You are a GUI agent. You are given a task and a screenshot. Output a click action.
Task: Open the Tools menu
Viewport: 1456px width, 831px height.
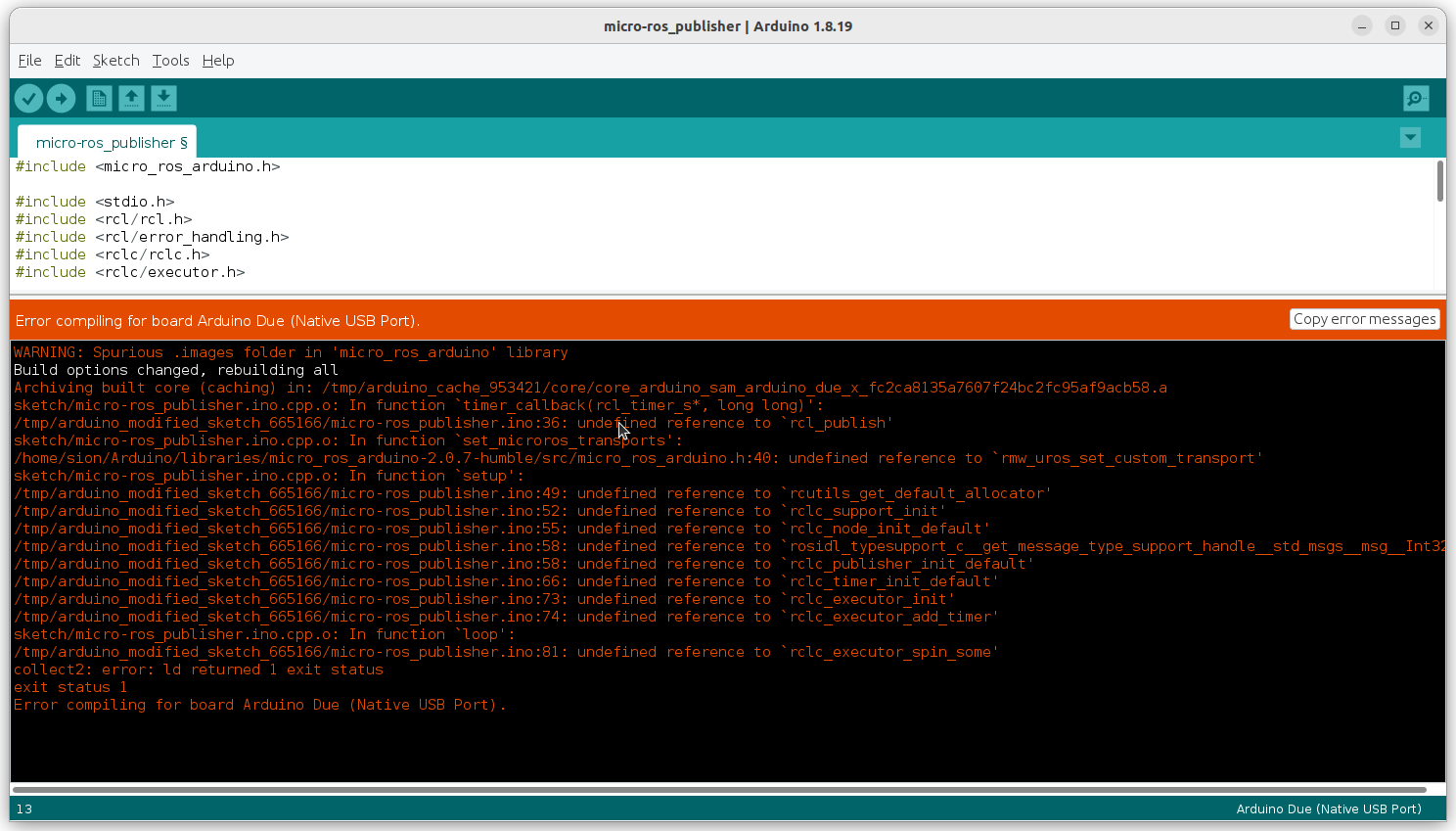tap(170, 61)
